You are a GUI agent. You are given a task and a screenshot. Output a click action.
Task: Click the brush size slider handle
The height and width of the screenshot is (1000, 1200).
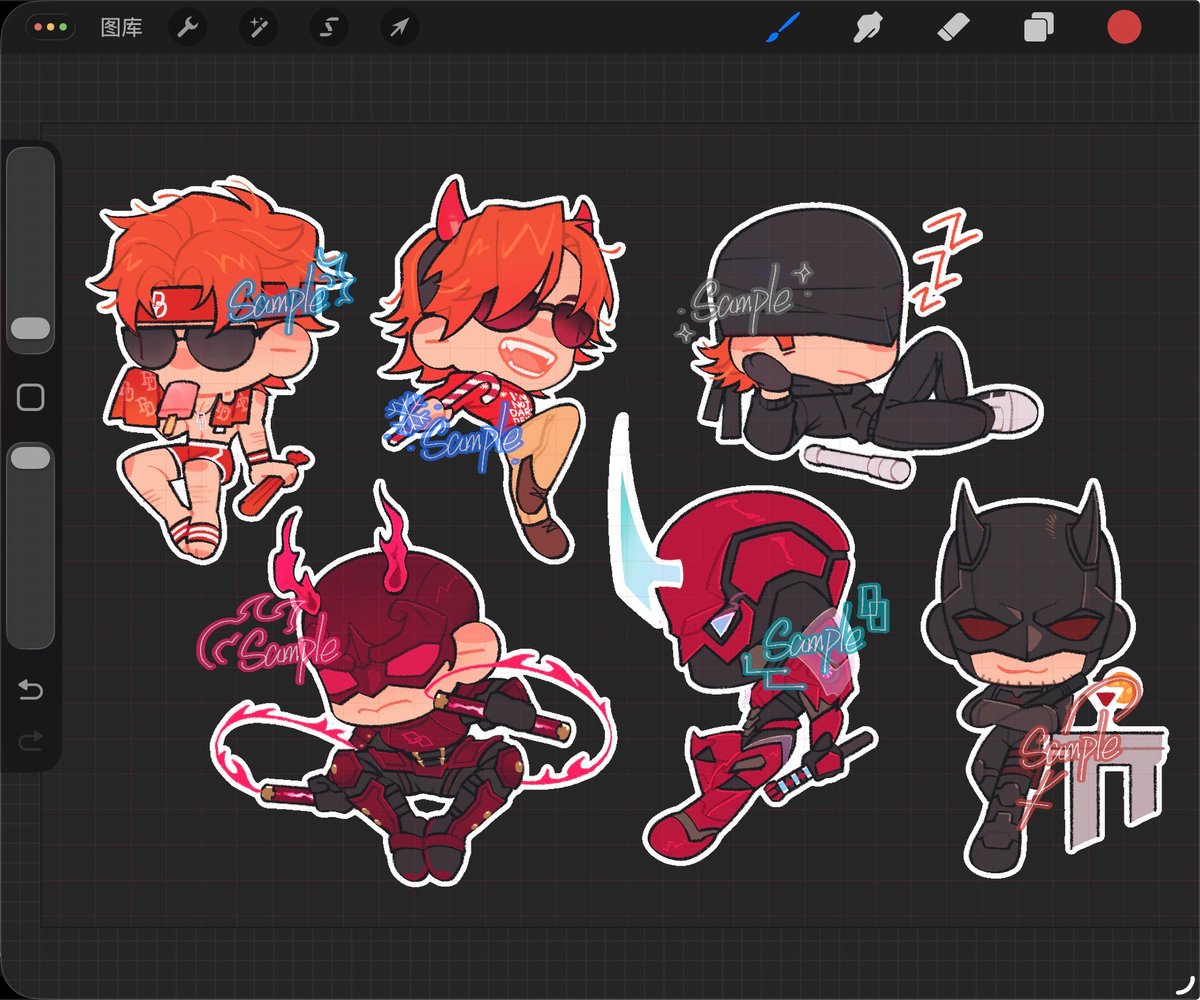(x=31, y=330)
